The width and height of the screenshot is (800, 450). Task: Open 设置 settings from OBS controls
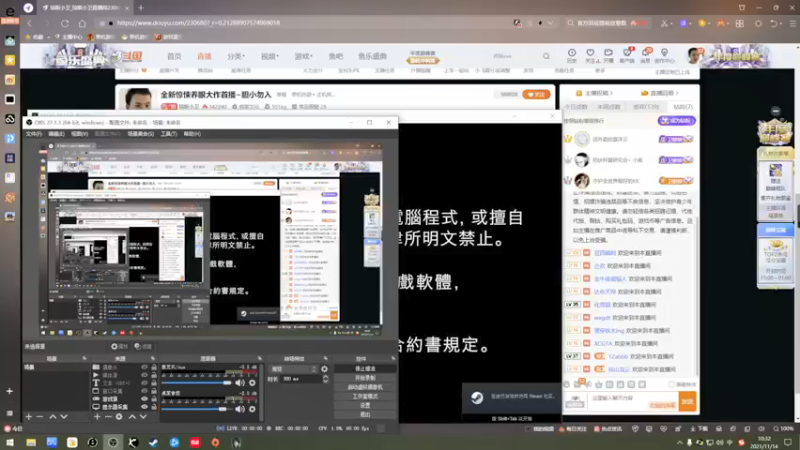[365, 405]
